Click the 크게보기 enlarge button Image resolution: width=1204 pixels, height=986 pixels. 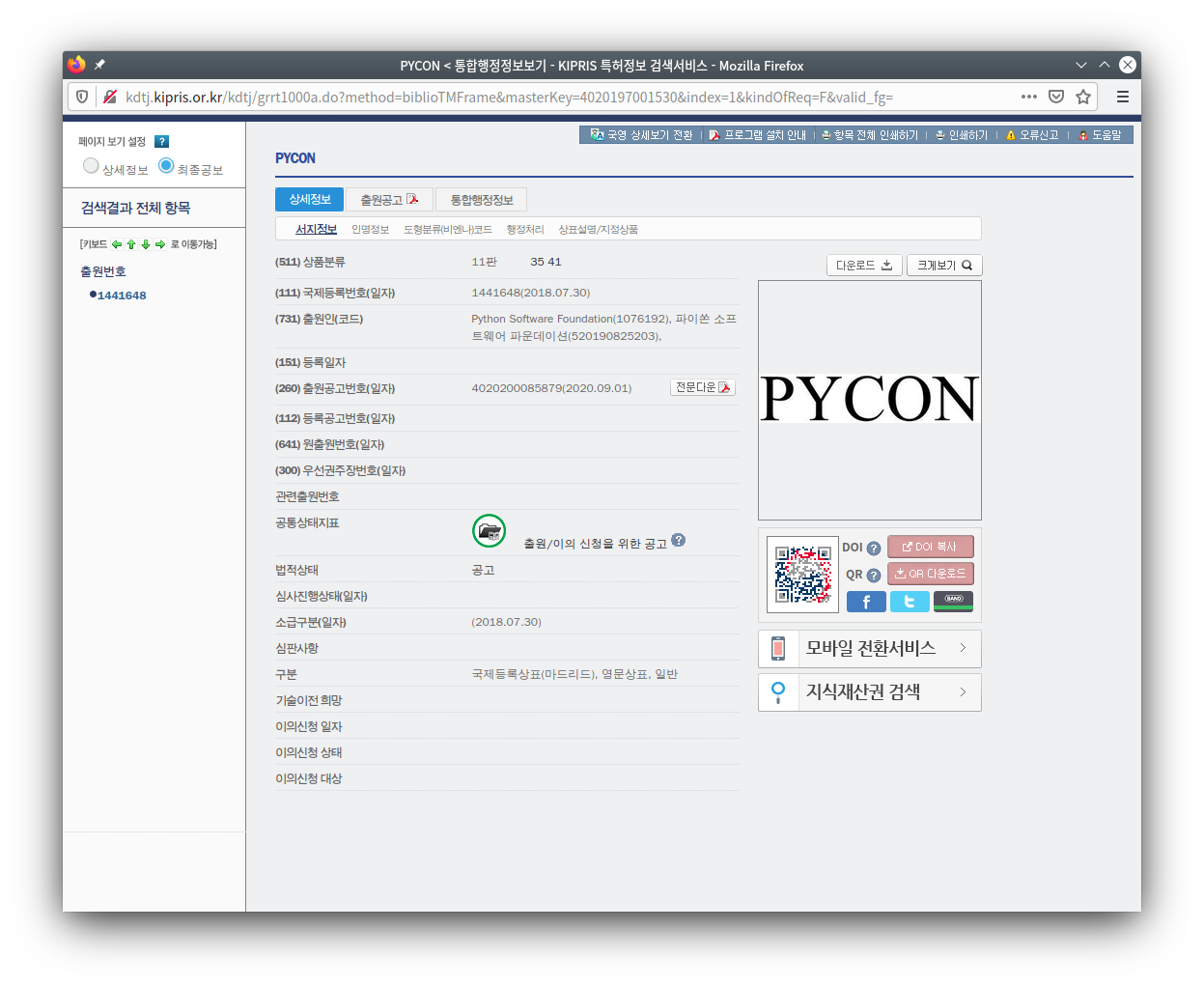pyautogui.click(x=944, y=266)
